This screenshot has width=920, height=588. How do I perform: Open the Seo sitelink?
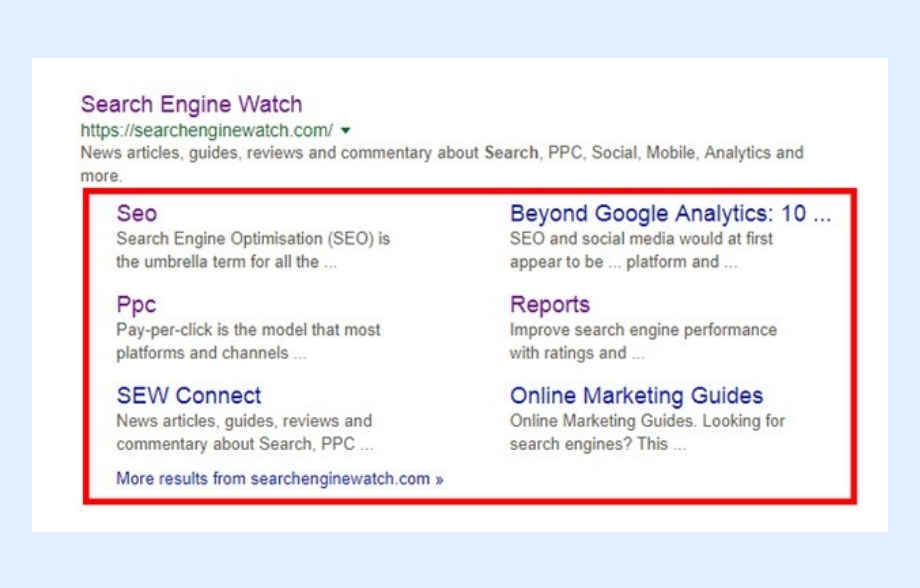137,213
